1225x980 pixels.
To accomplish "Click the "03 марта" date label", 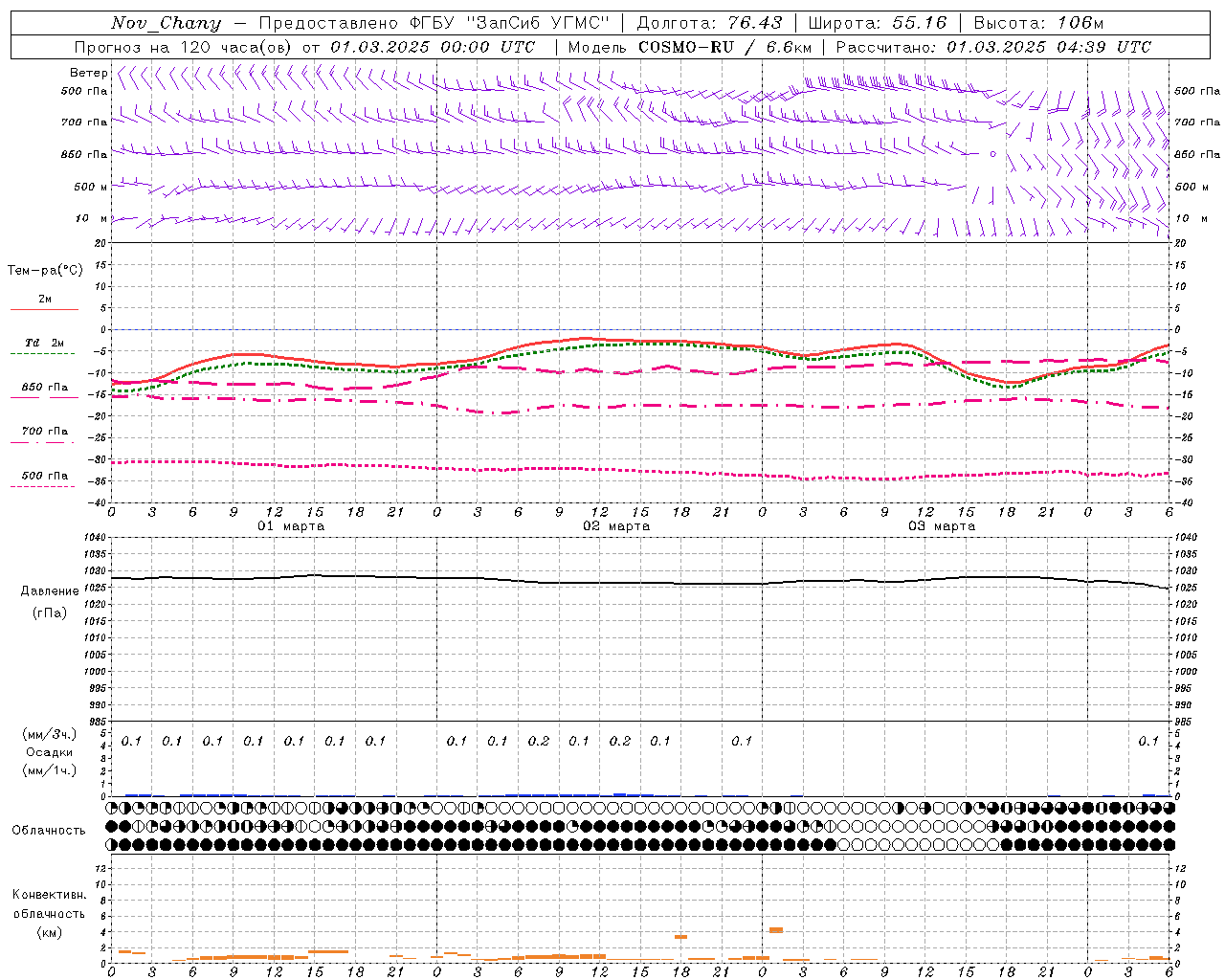I will 942,526.
